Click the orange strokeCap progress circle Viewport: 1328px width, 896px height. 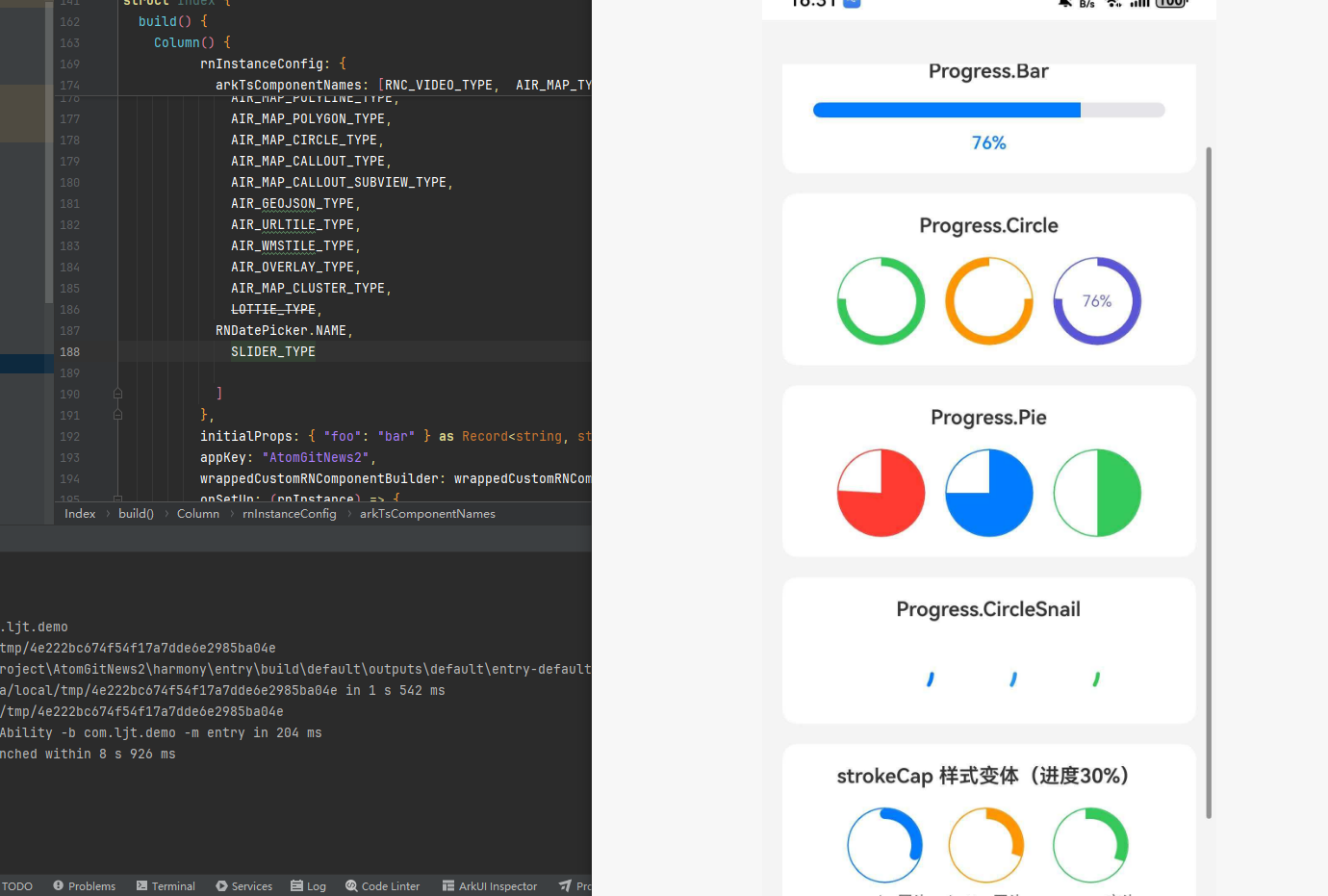coord(986,845)
